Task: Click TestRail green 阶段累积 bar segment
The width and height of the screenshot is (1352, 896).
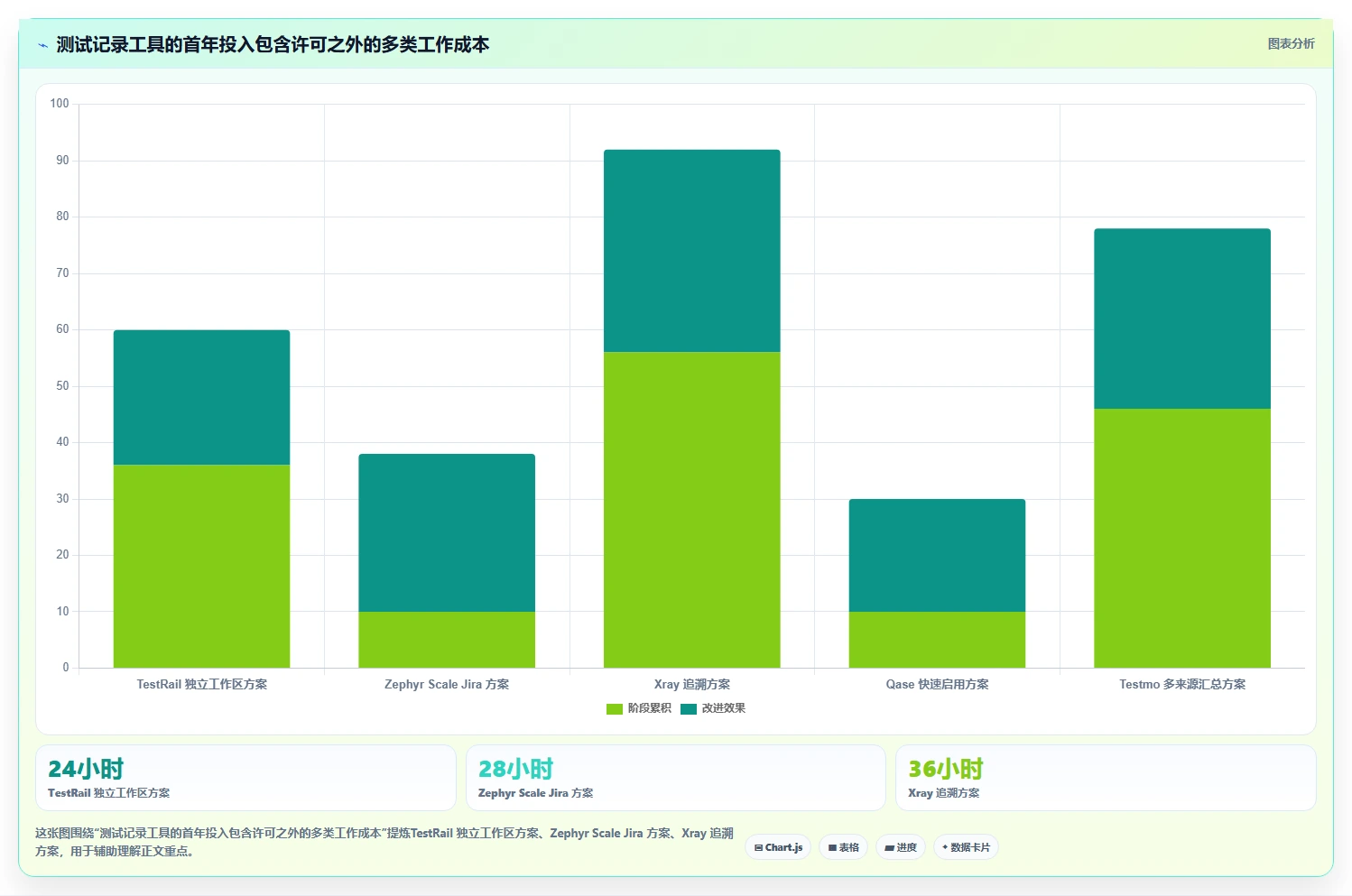Action: (201, 567)
